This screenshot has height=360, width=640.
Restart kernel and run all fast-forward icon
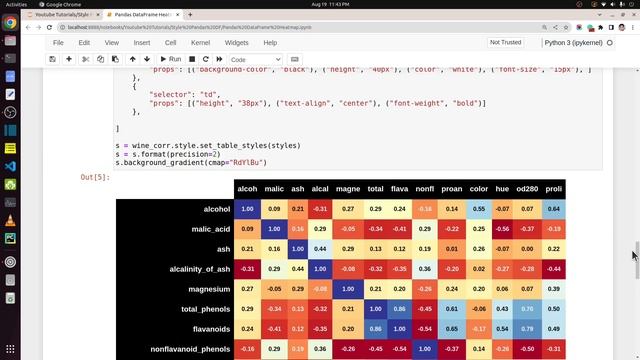(x=219, y=59)
